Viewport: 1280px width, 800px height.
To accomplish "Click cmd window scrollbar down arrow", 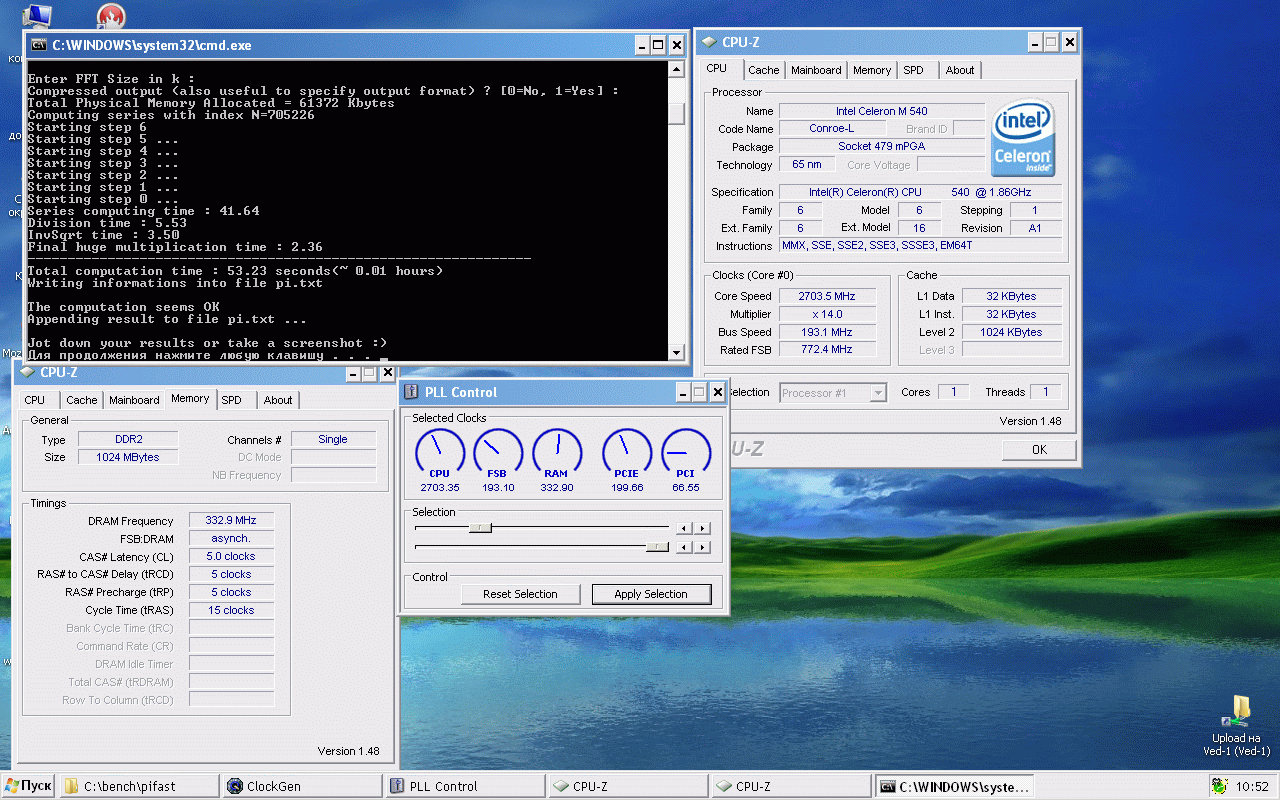I will pyautogui.click(x=677, y=352).
